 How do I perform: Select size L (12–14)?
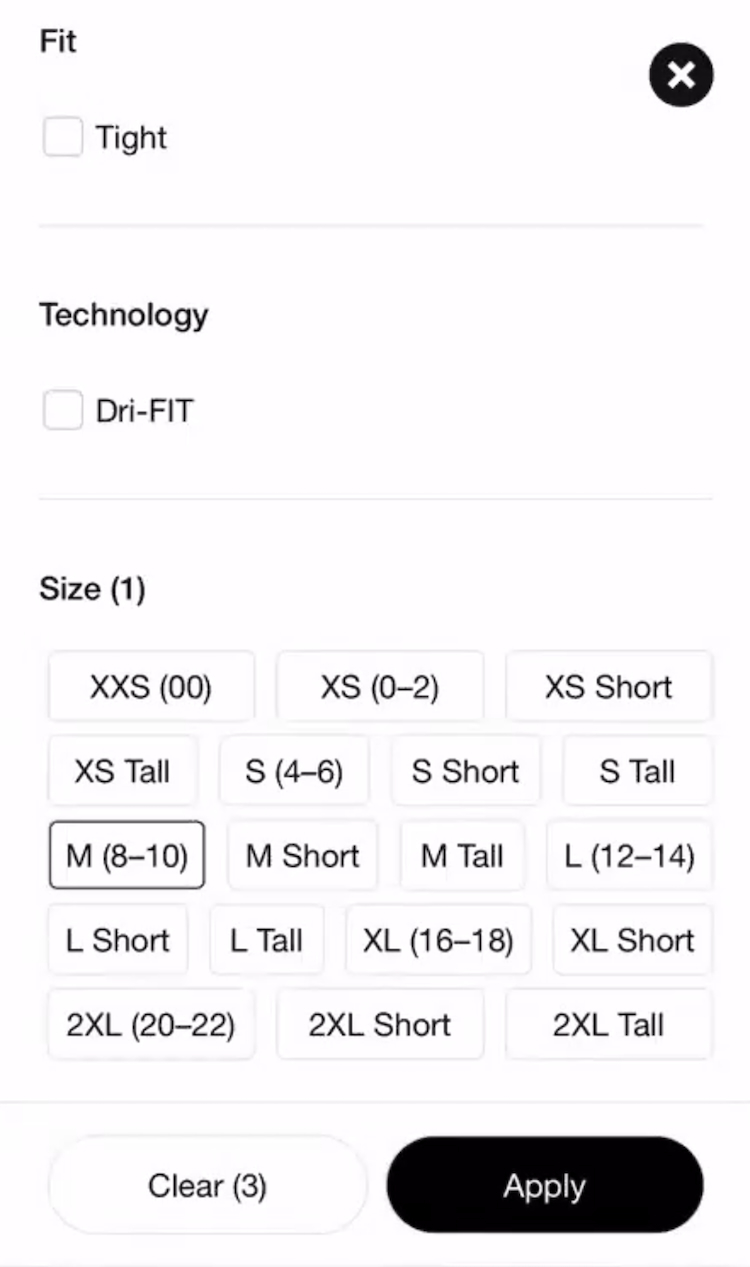point(629,856)
